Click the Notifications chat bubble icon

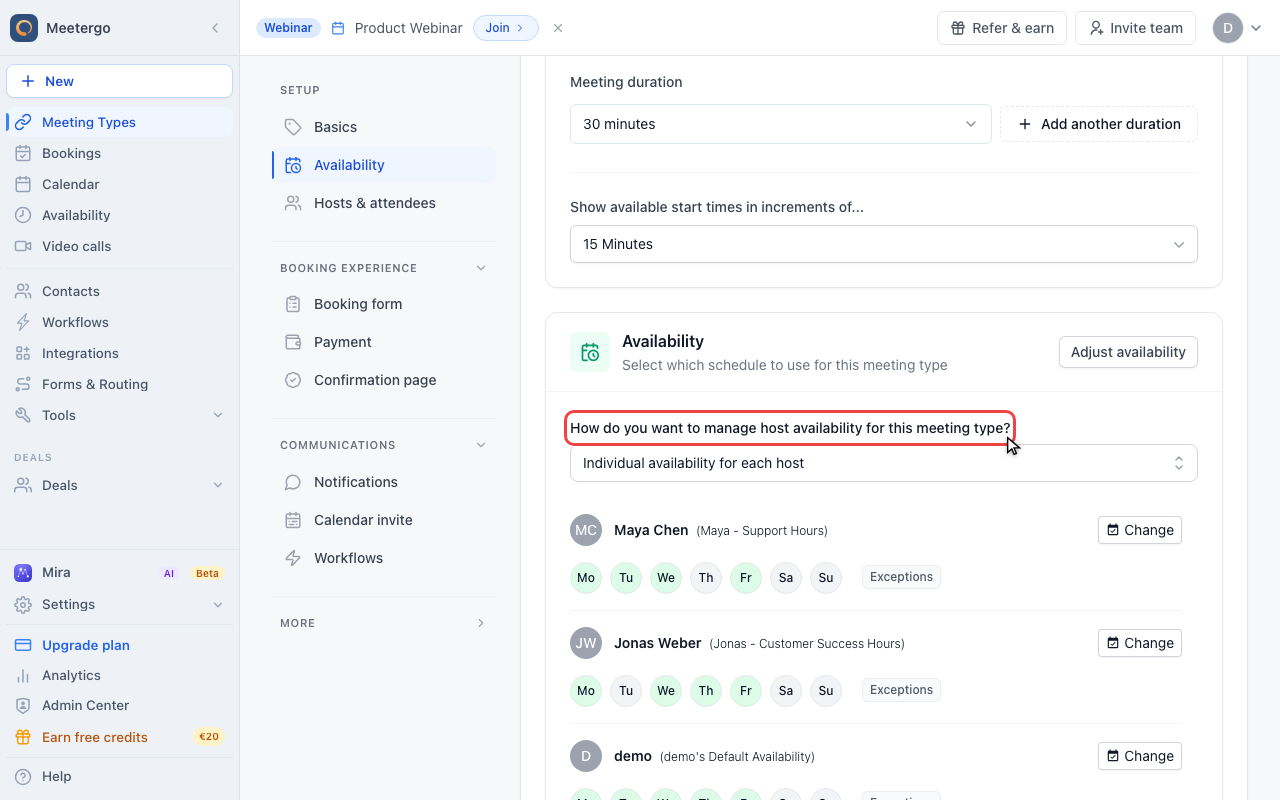click(293, 482)
